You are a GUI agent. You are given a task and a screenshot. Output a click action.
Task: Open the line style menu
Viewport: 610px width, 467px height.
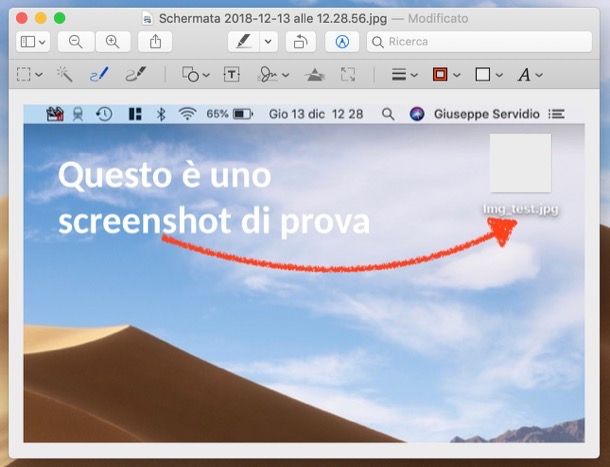point(405,74)
